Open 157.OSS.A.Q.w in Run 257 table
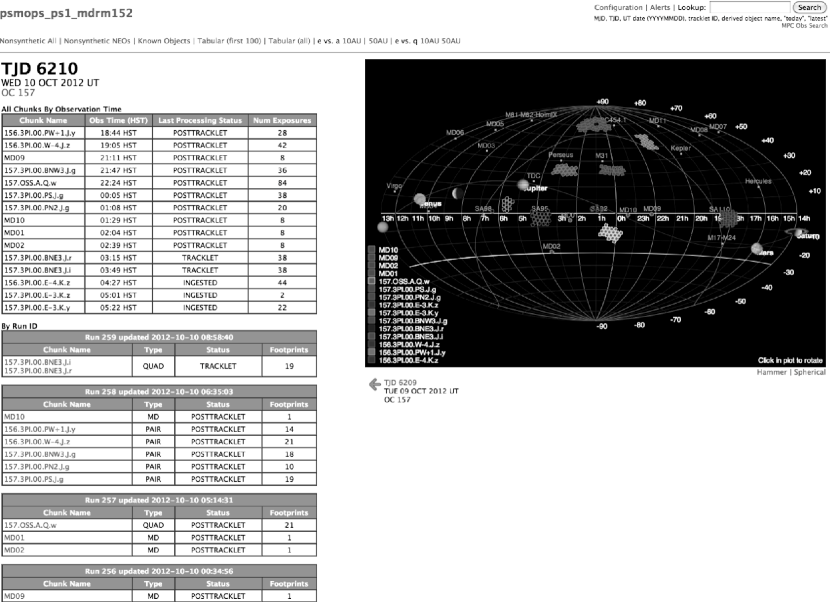The image size is (830, 602). (30, 525)
